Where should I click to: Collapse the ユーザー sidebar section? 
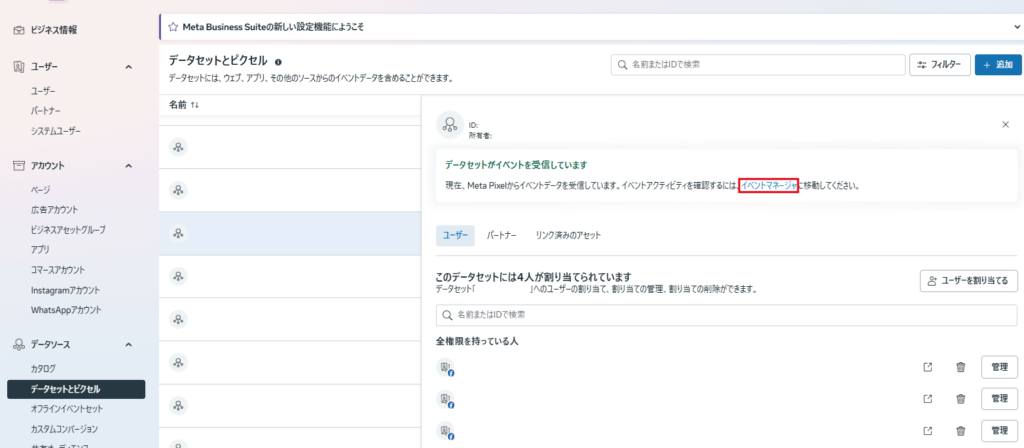[128, 67]
